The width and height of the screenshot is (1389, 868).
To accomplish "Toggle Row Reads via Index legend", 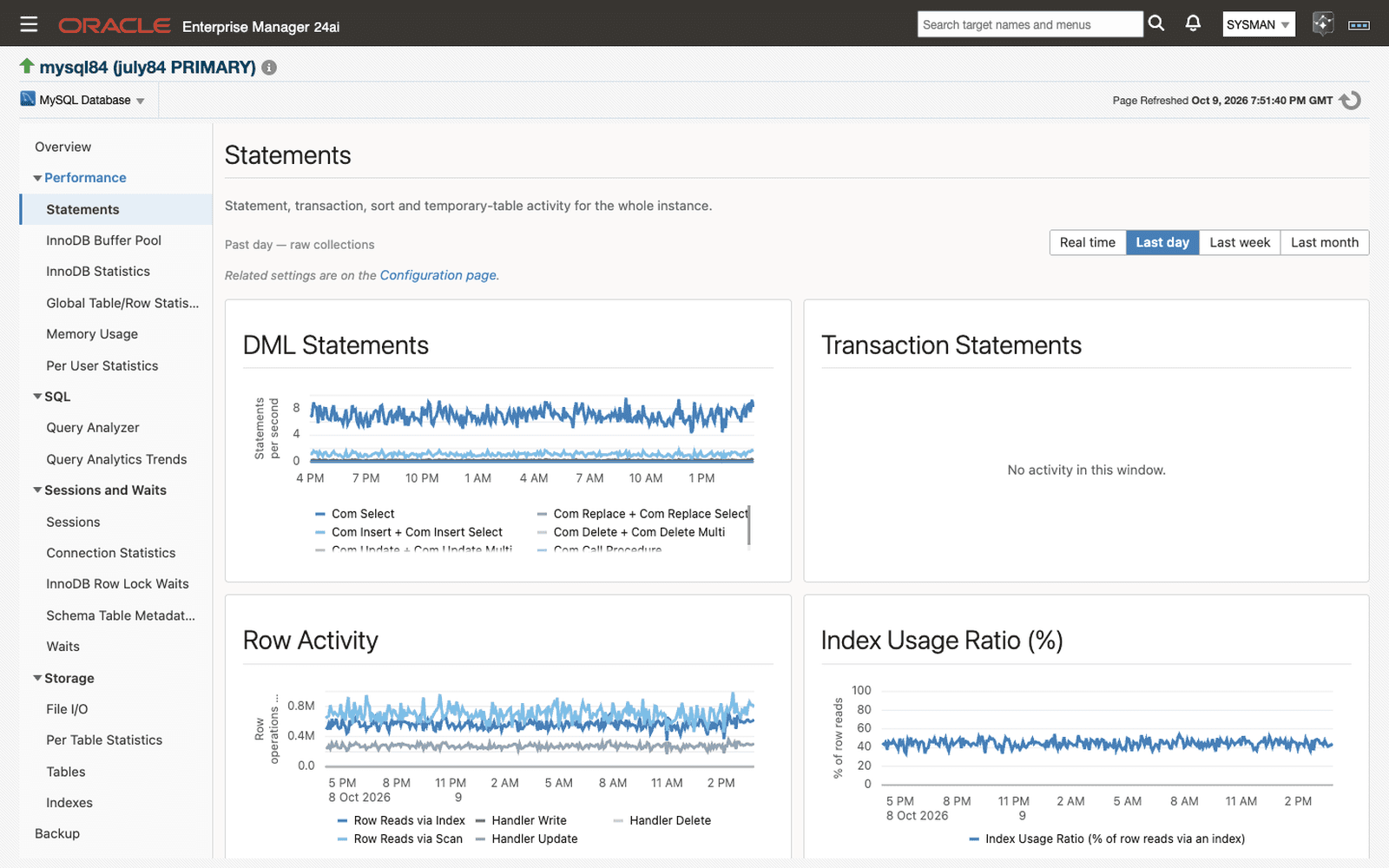I will coord(401,820).
